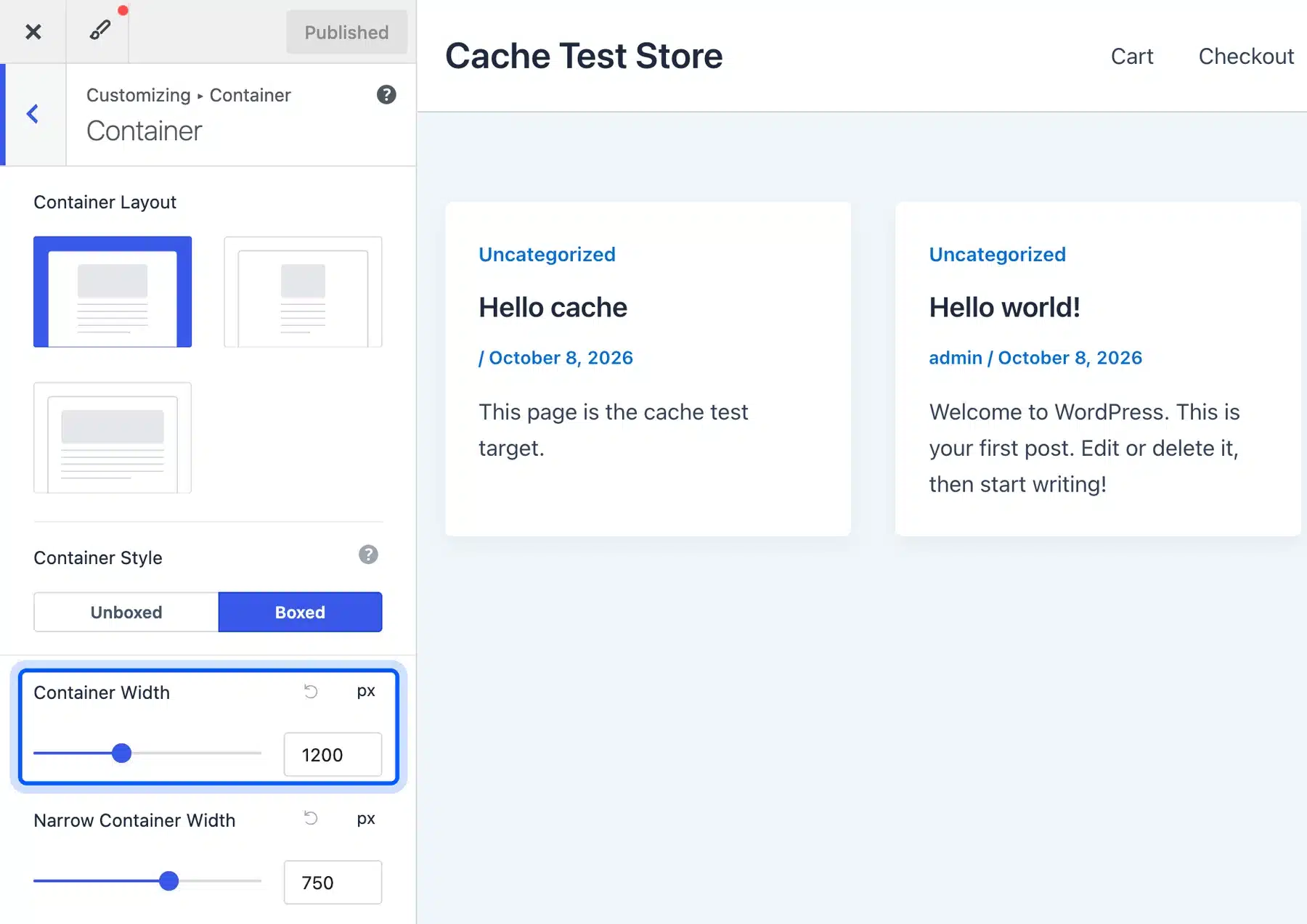Click the Welcome to WordPress excerpt text
Screen dimensions: 1307x924
point(1084,448)
